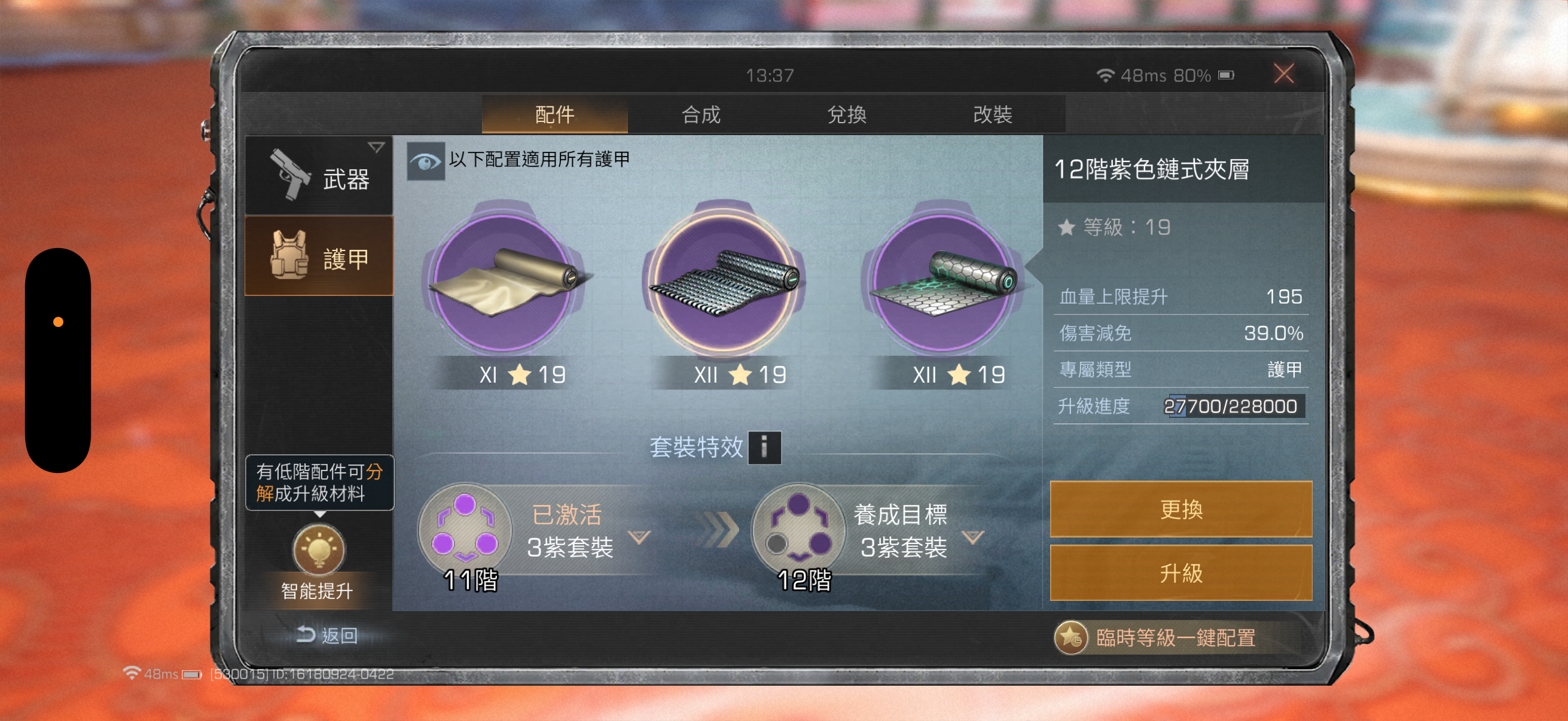
Task: Tap the 12-tier target set emblem
Action: [x=798, y=528]
